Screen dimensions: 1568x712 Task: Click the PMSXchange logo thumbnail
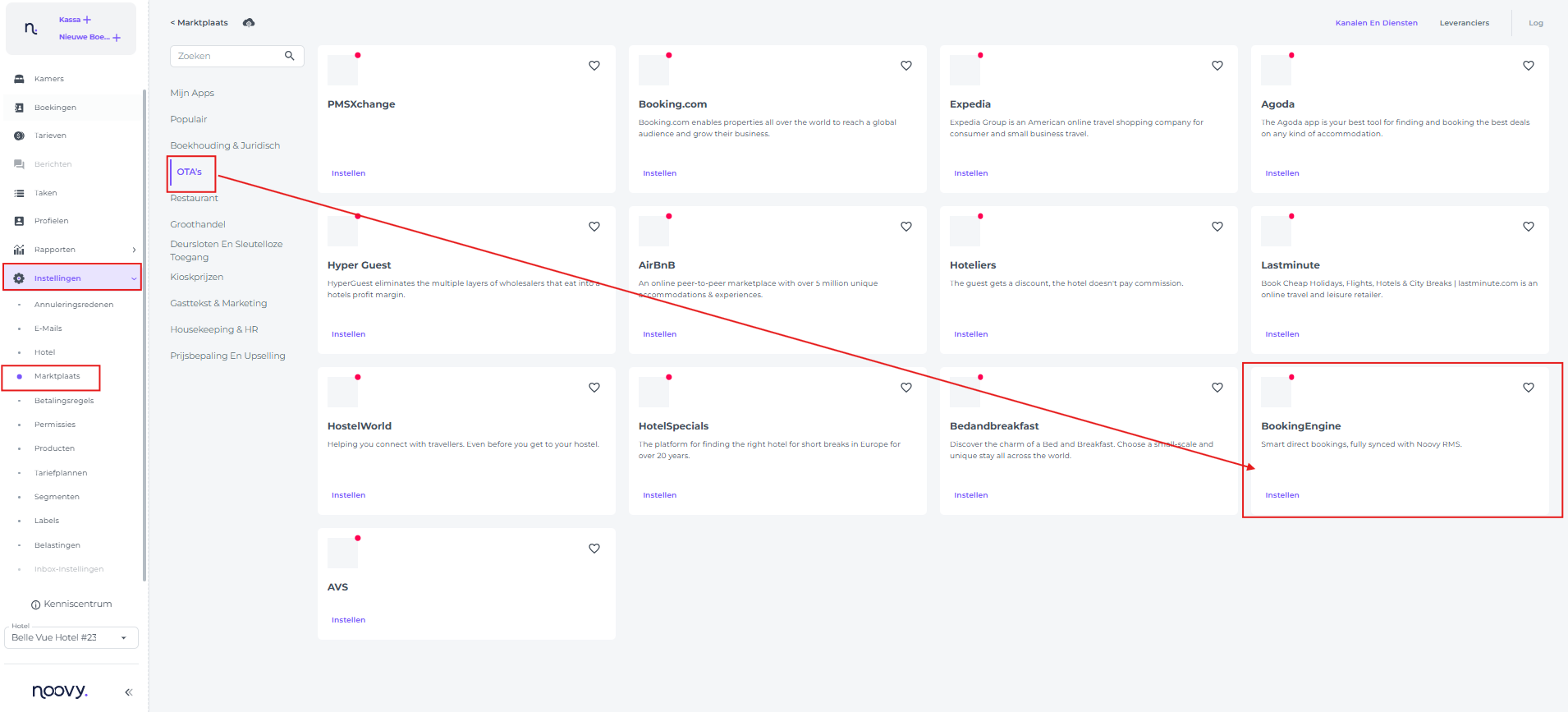342,70
